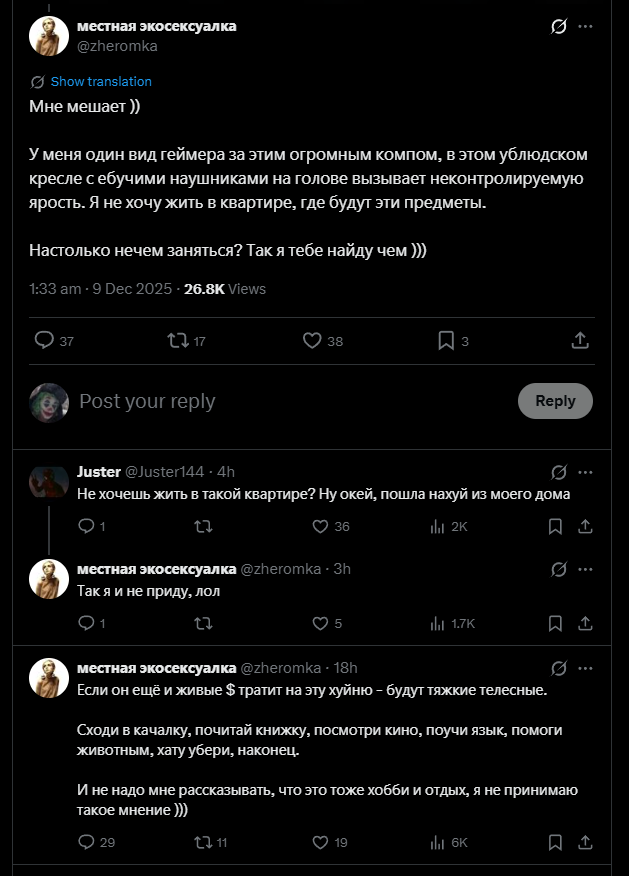
Task: Open more options on main post
Action: [586, 27]
